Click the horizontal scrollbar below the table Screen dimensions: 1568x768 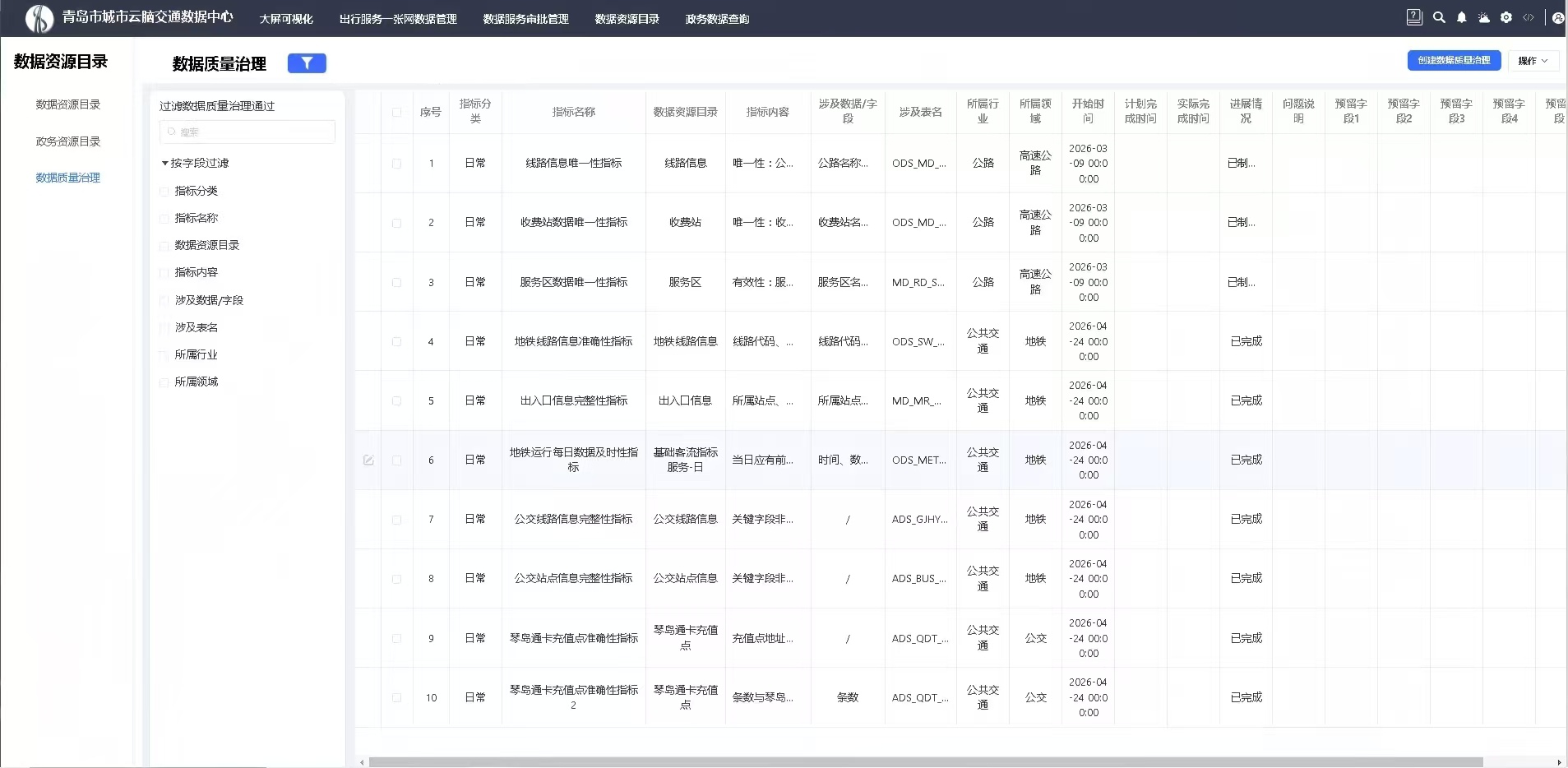(925, 762)
